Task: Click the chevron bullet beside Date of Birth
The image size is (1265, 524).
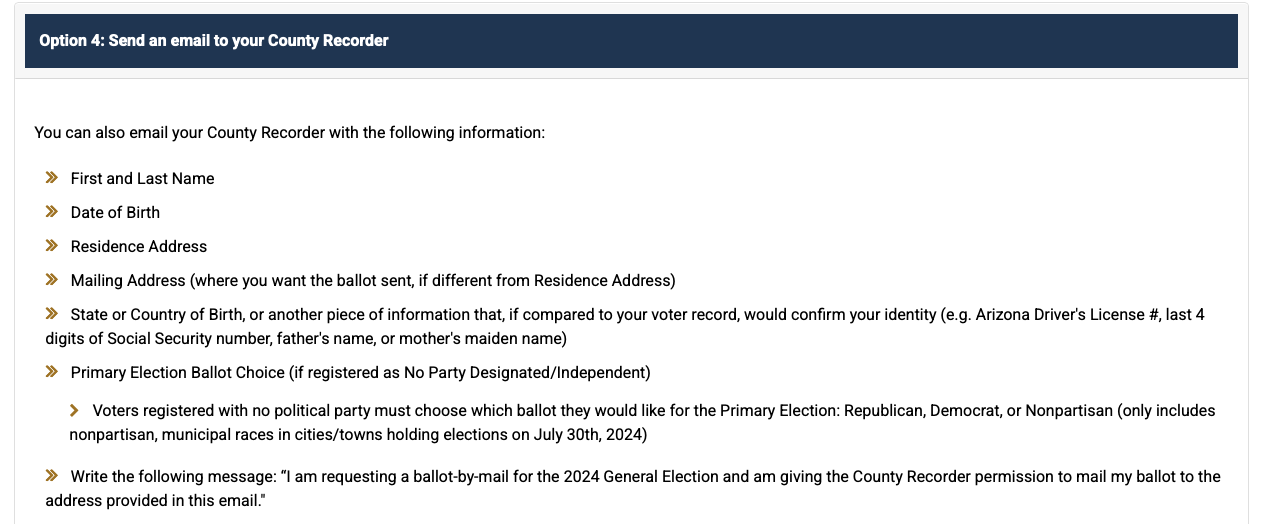Action: click(52, 212)
